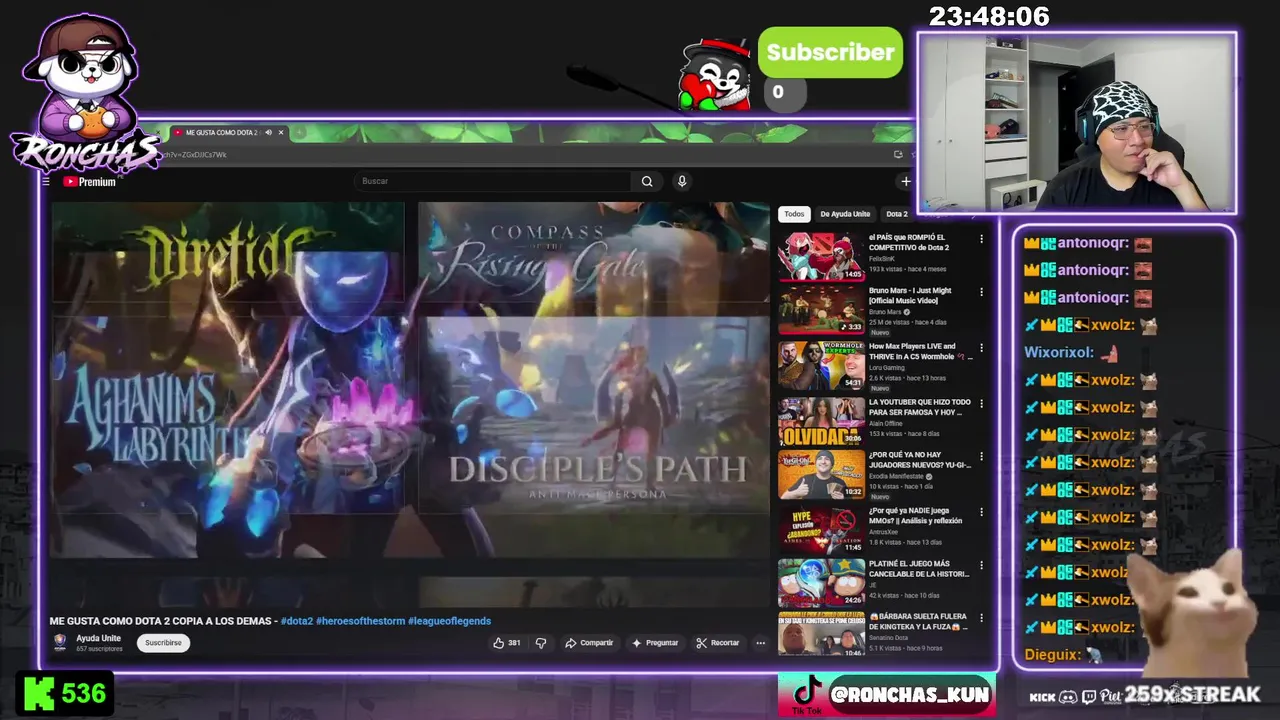Click the Compartir share button
1280x720 pixels.
(589, 643)
